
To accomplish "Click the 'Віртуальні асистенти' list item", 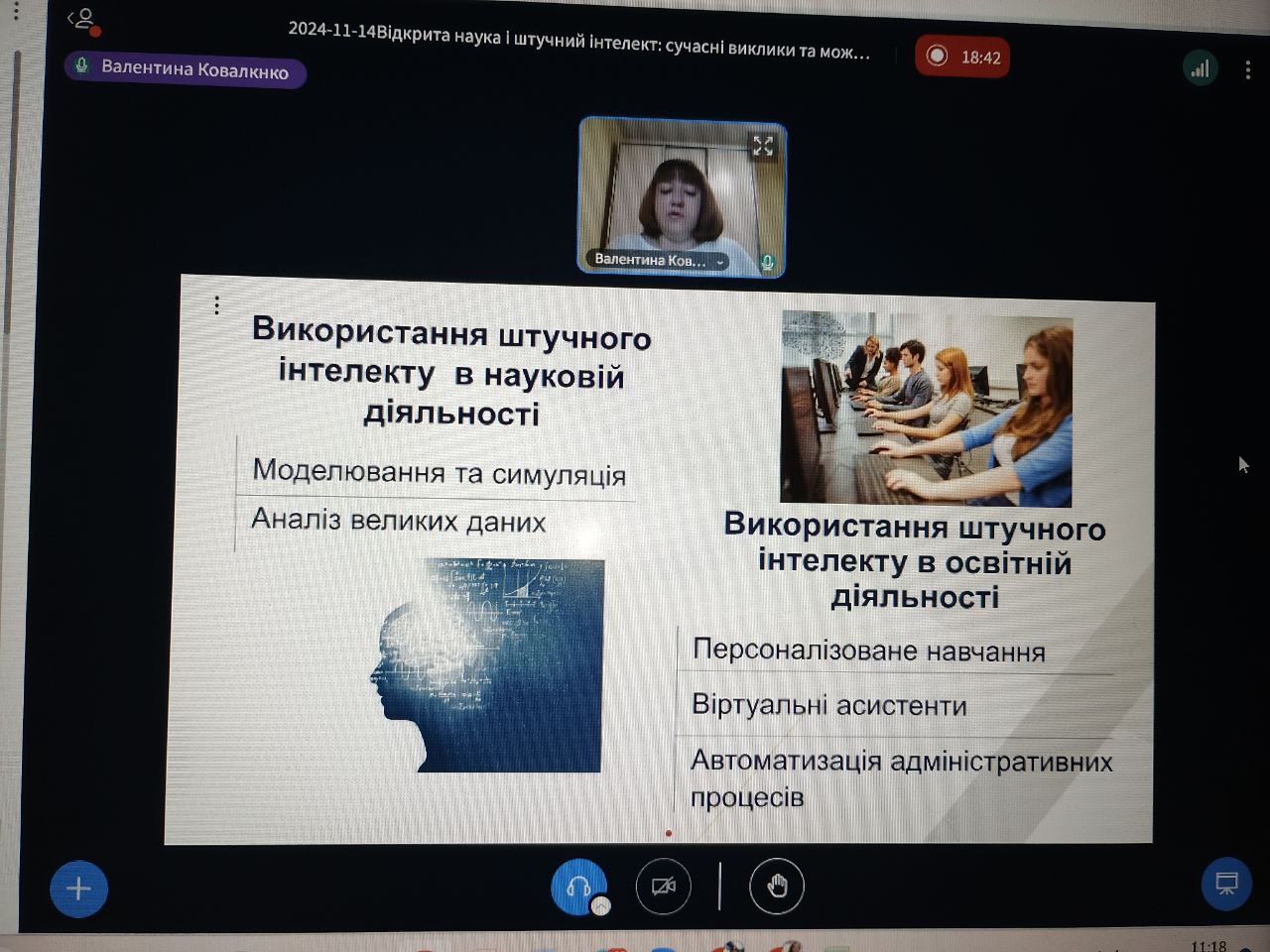I will click(829, 705).
